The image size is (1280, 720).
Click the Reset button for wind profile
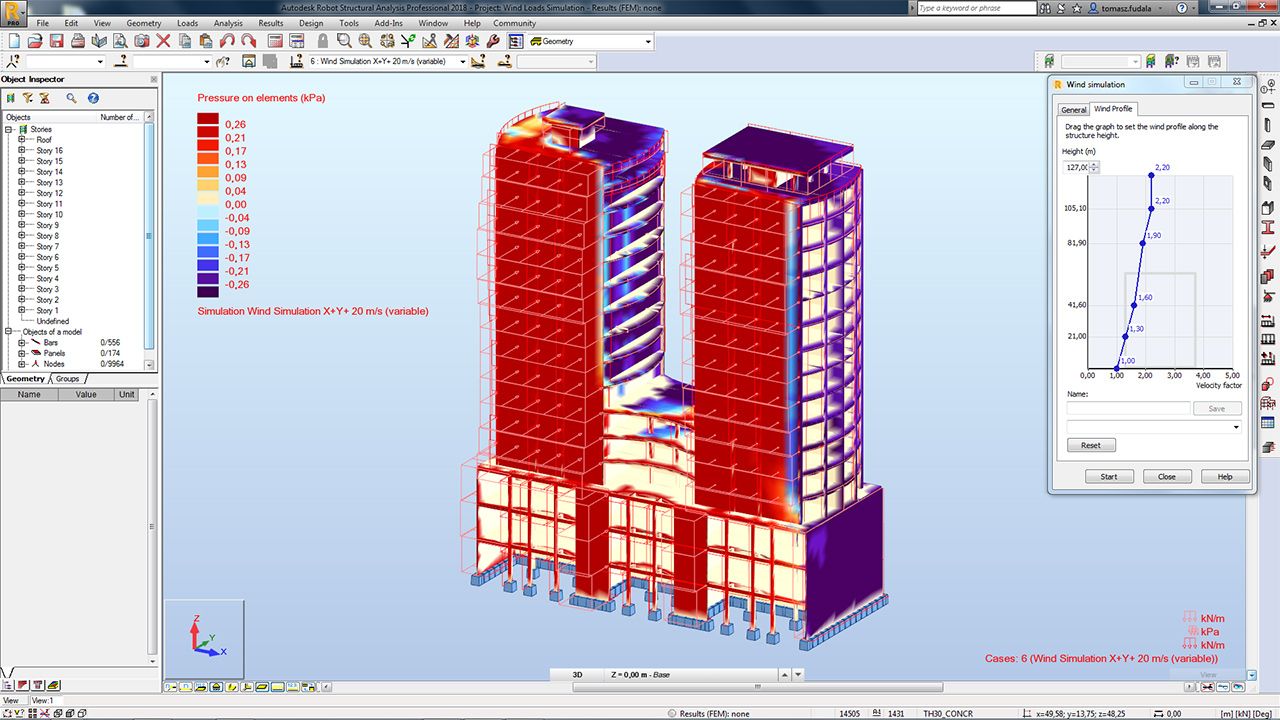click(x=1091, y=445)
